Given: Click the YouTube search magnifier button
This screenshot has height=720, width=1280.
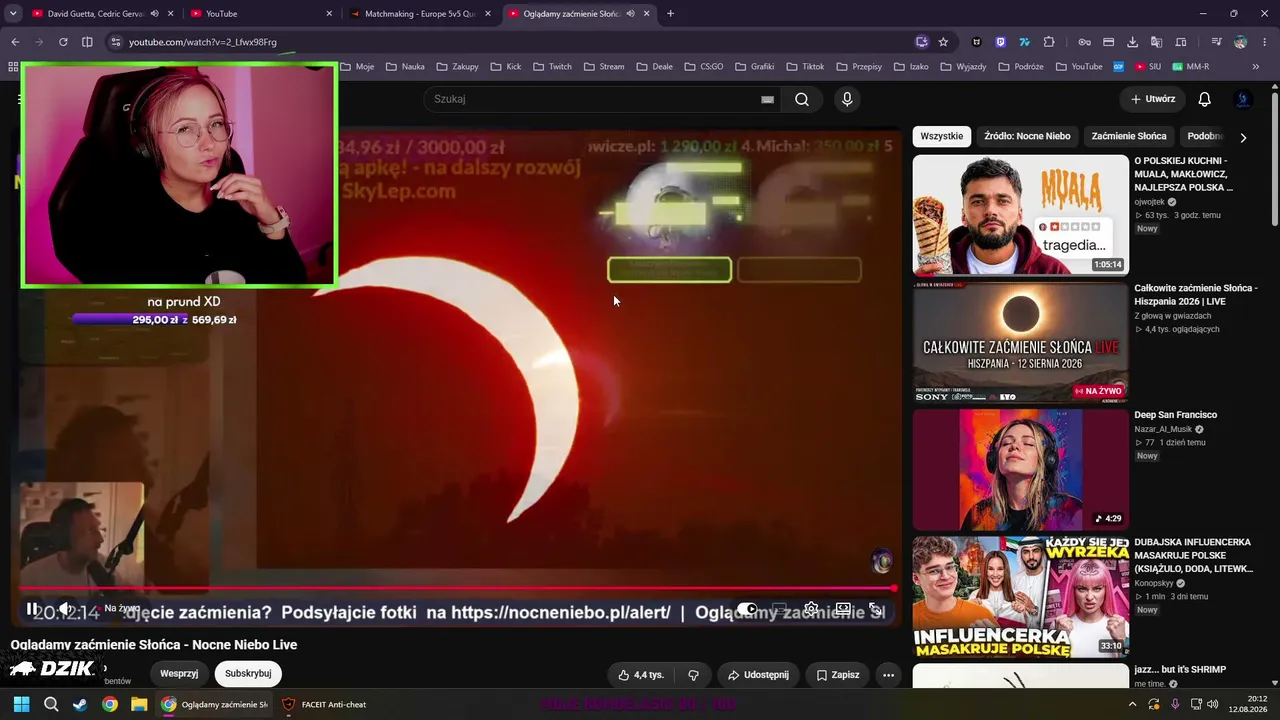Looking at the screenshot, I should coord(802,99).
